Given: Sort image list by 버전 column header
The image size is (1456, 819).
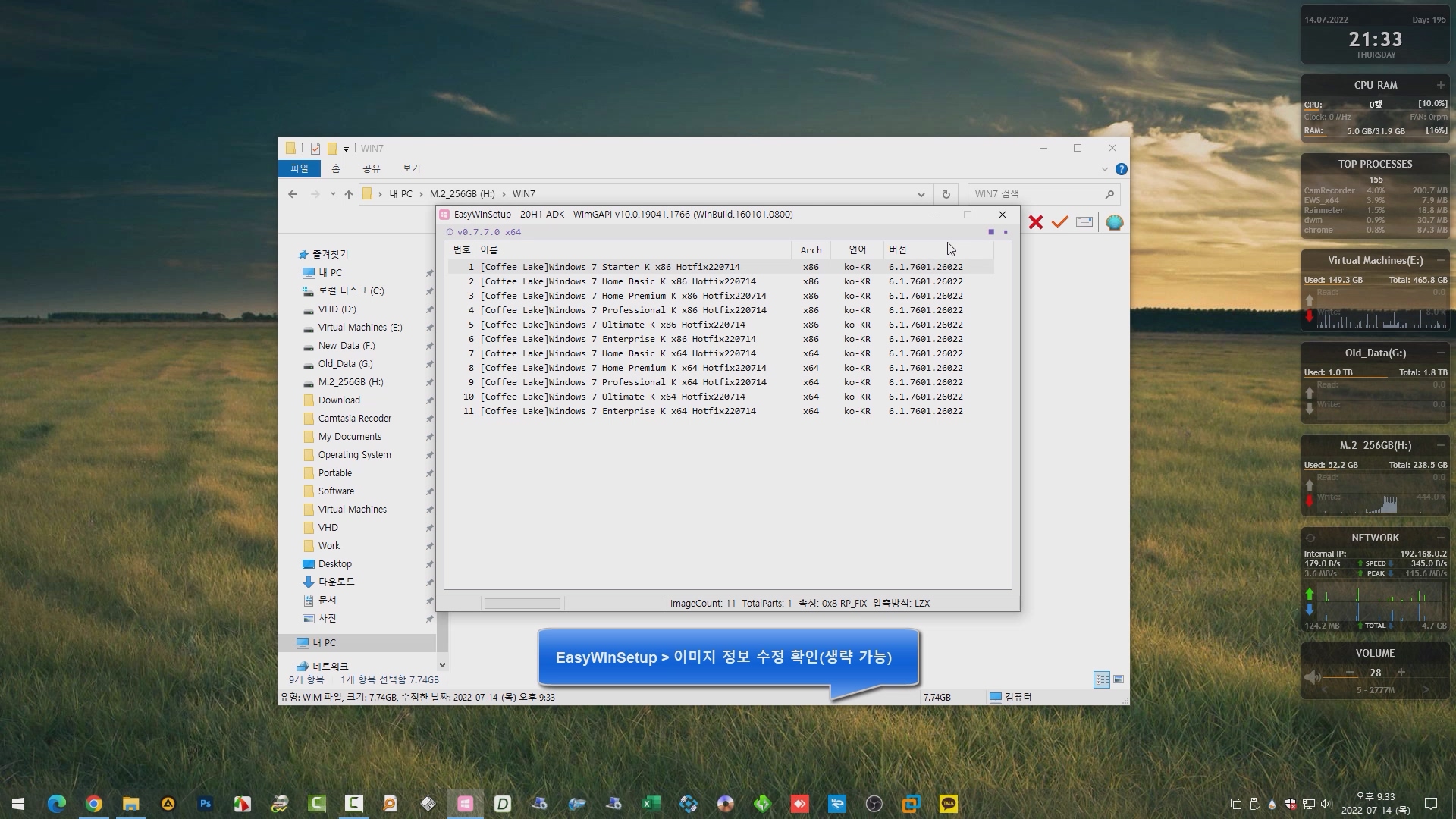Looking at the screenshot, I should click(x=938, y=249).
